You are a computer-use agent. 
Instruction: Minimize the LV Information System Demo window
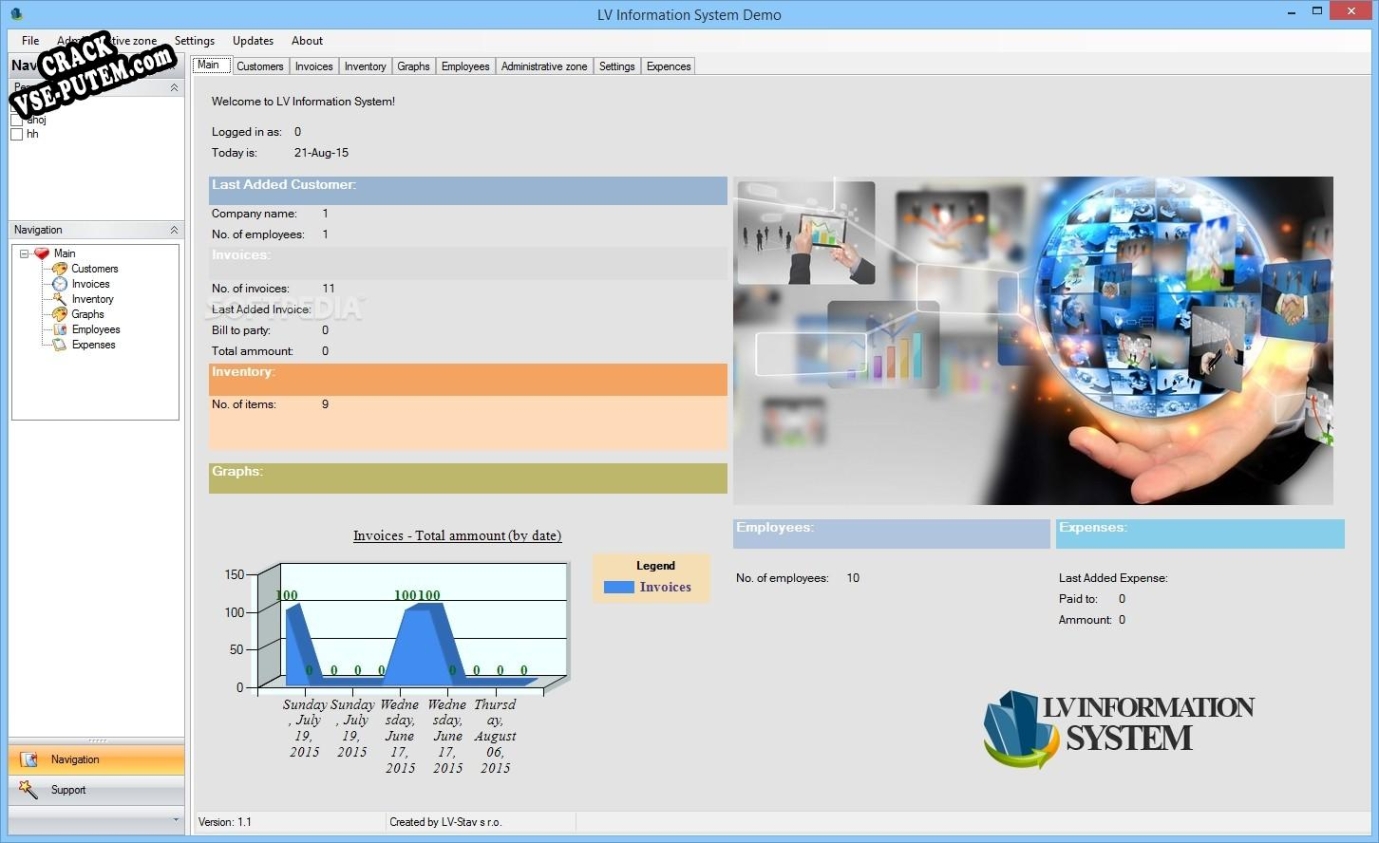tap(1289, 11)
